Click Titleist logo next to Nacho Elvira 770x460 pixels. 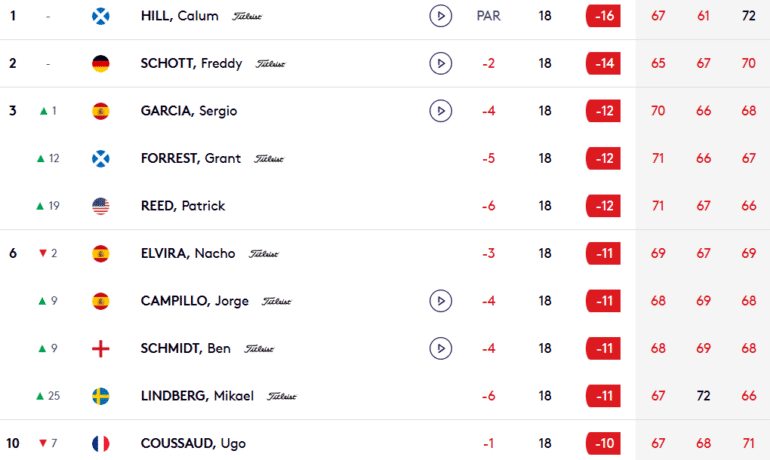263,254
